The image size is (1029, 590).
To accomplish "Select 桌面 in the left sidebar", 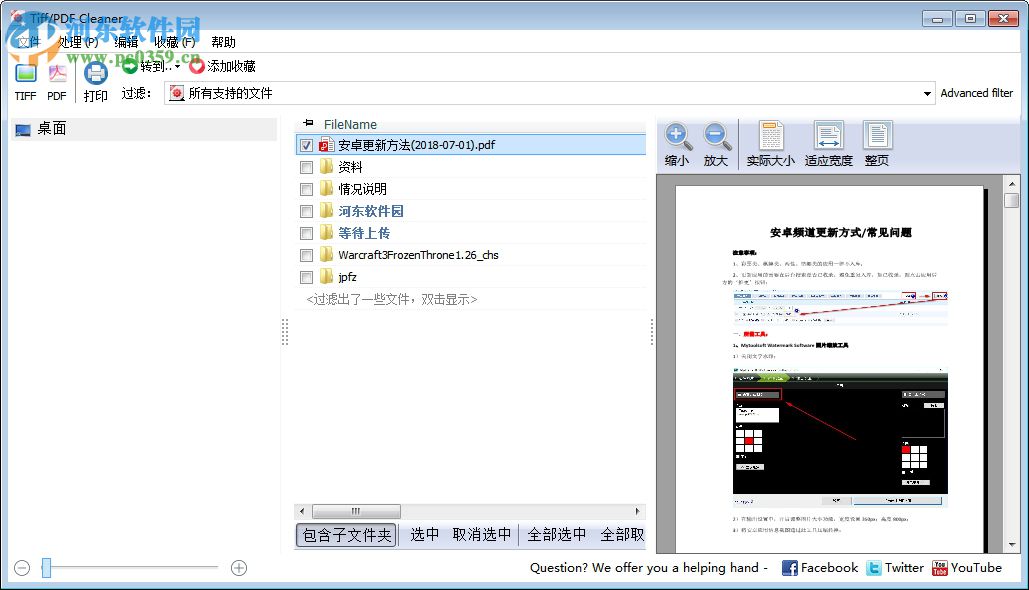I will (x=50, y=128).
